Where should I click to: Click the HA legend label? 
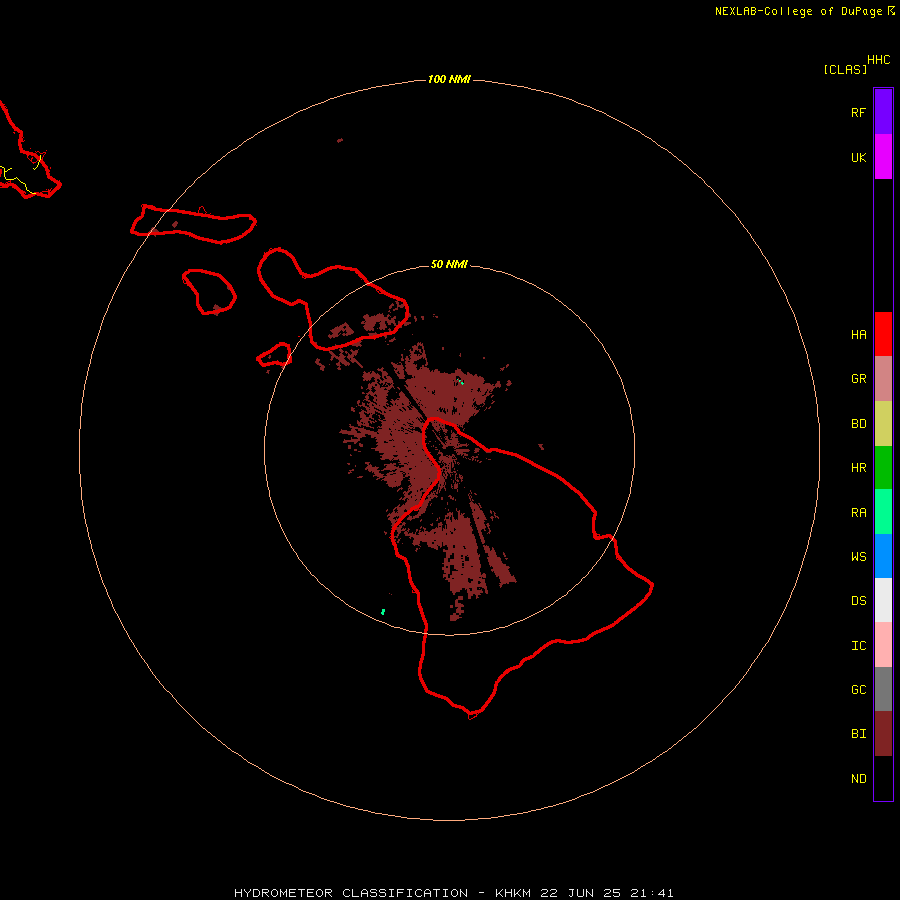(x=858, y=335)
